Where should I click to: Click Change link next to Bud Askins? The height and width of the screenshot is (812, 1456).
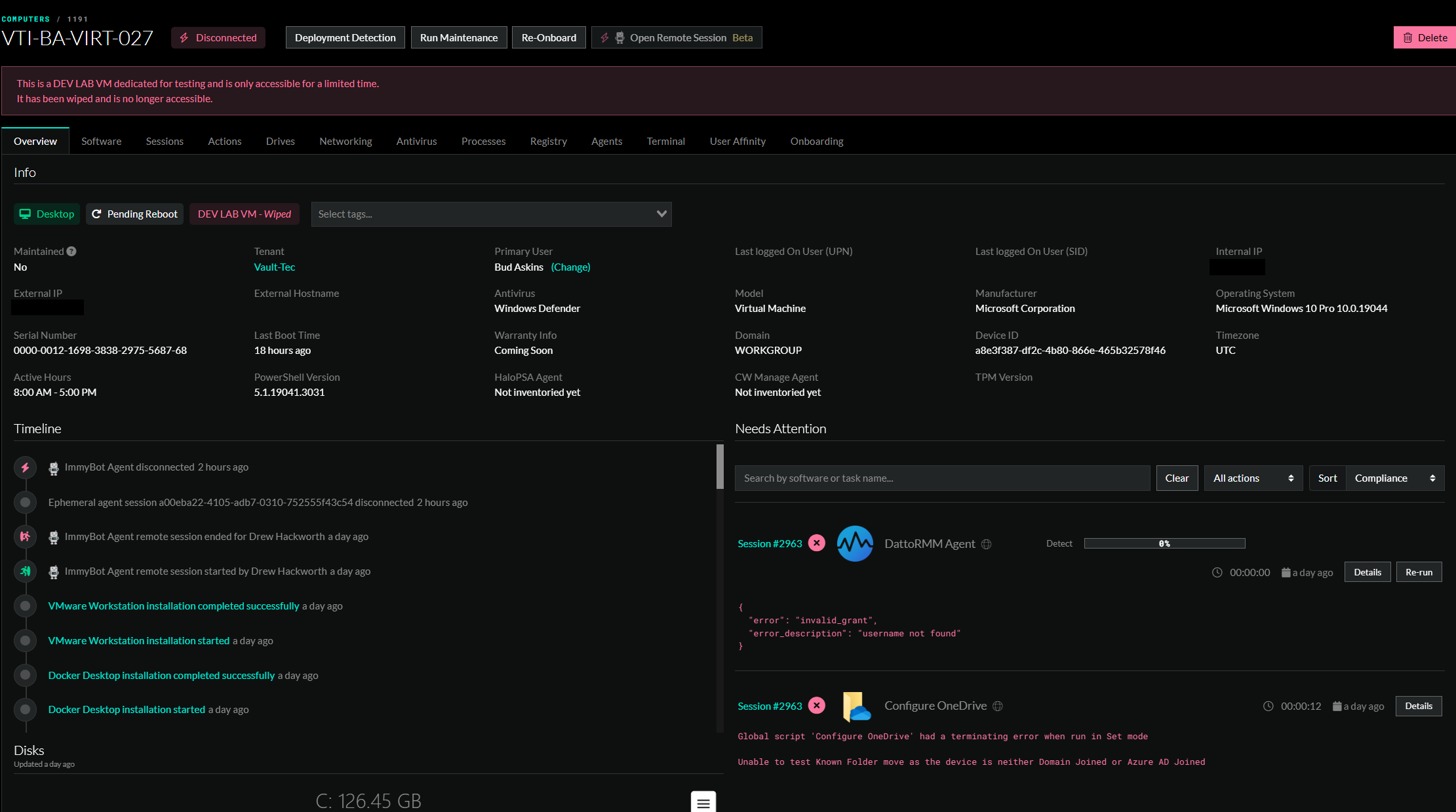[570, 267]
